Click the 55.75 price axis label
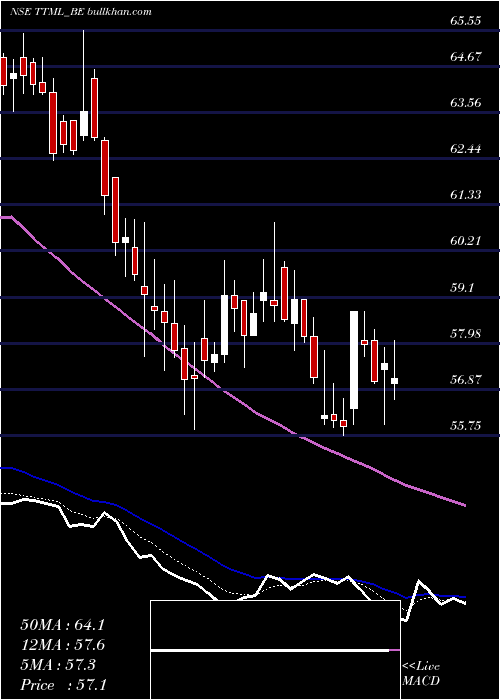Screen dimensions: 500x700 pos(466,425)
